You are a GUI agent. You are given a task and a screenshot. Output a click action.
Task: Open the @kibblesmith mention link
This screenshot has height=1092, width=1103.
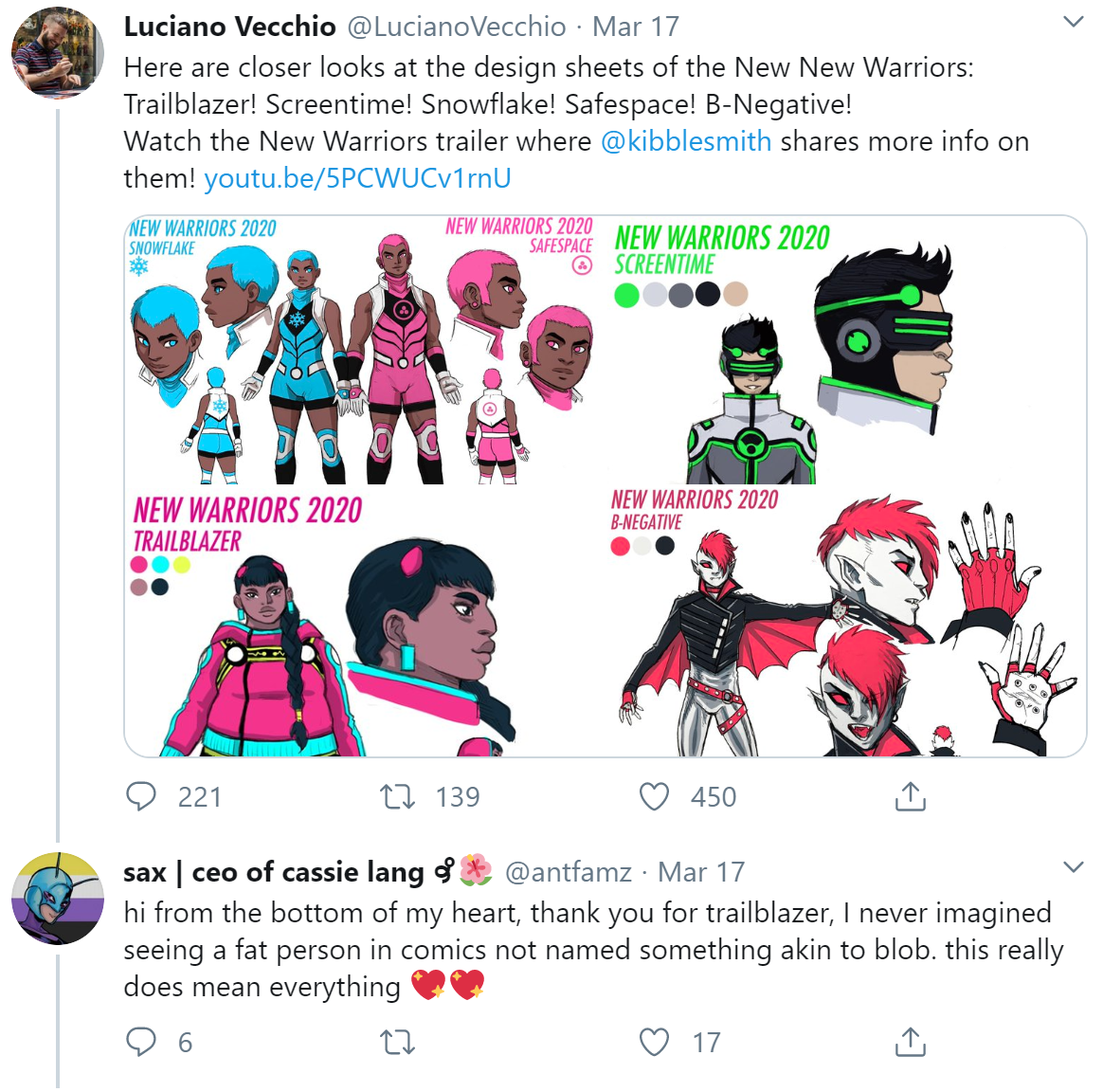[x=686, y=140]
